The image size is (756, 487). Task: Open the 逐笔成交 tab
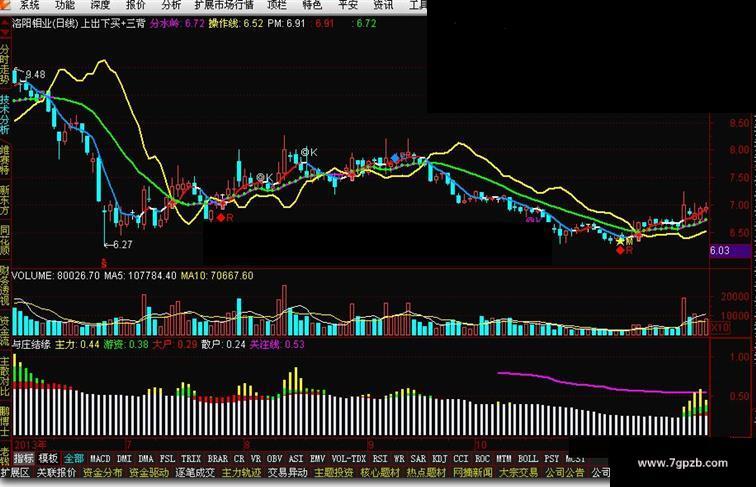(x=195, y=473)
